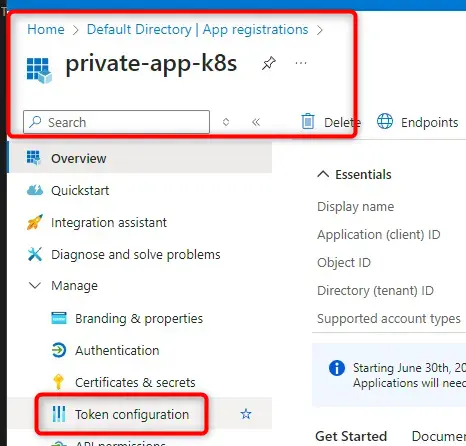Click the Authentication arrow icon

point(59,350)
